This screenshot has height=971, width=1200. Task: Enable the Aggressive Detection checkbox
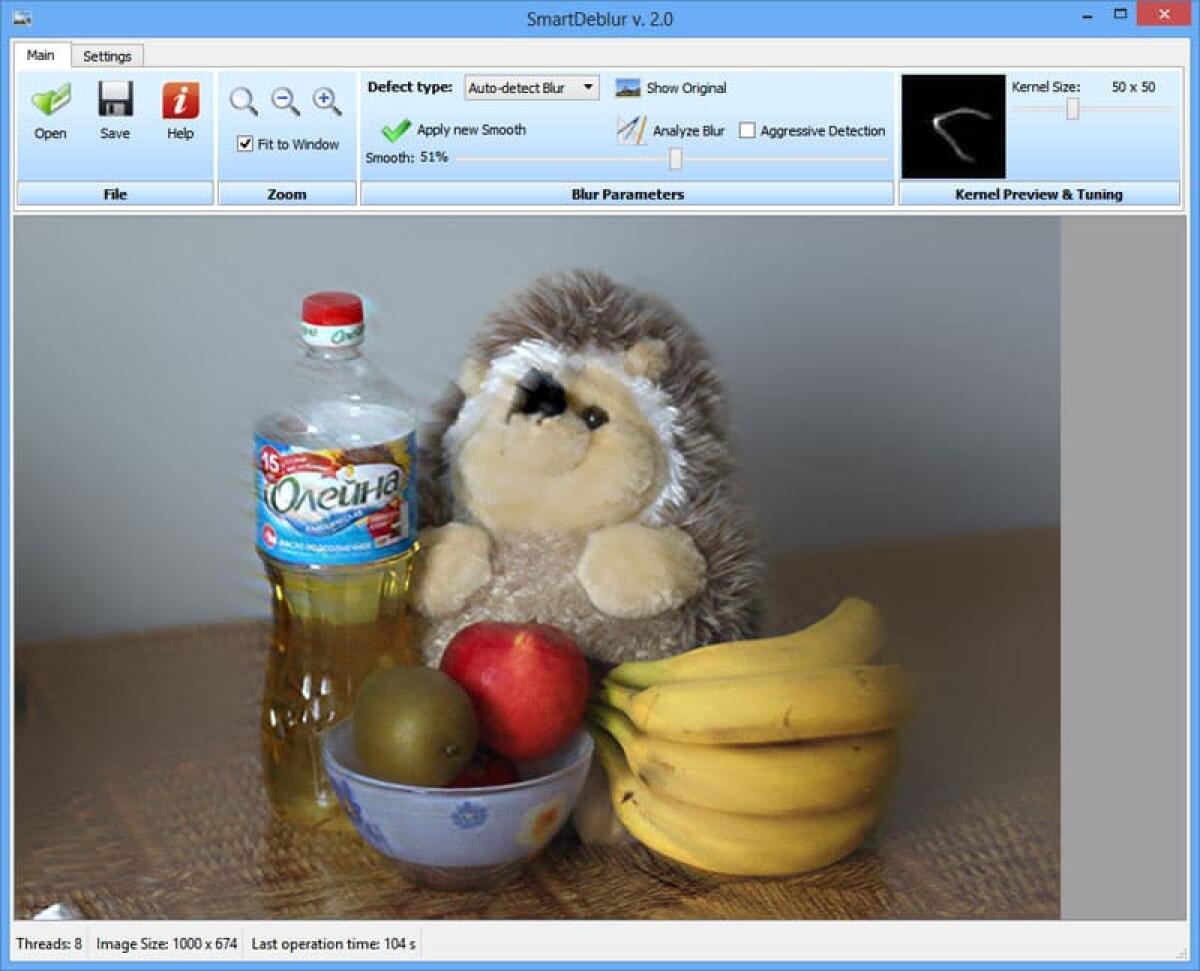tap(747, 131)
